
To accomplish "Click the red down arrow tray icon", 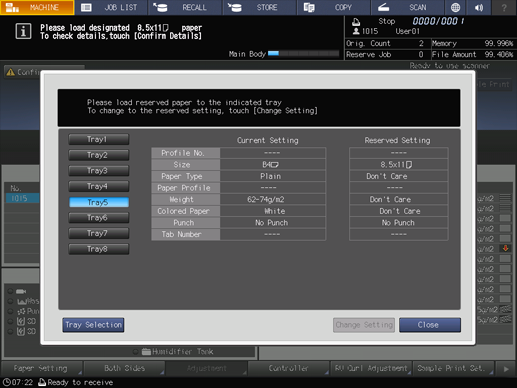I will point(505,248).
